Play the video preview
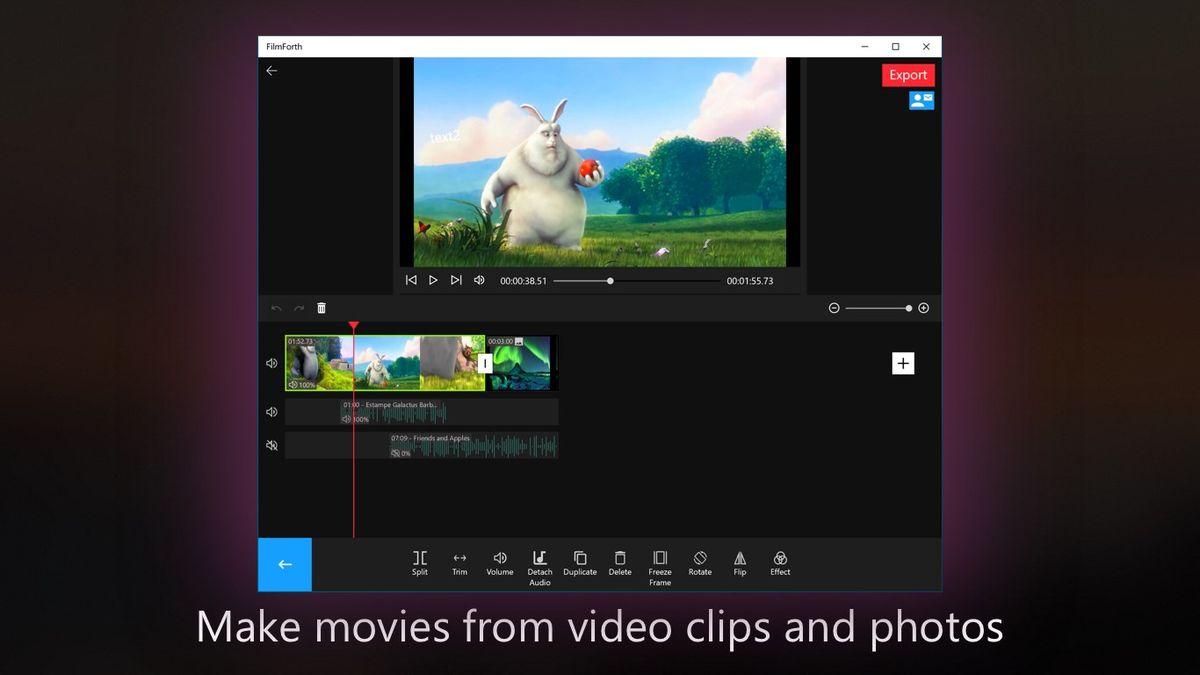The width and height of the screenshot is (1200, 675). [x=433, y=280]
